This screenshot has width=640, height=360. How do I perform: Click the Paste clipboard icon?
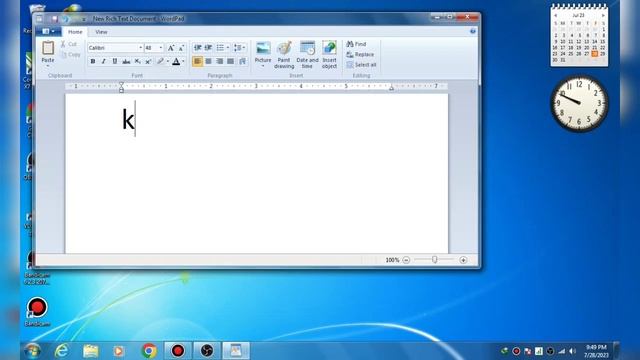click(x=48, y=48)
